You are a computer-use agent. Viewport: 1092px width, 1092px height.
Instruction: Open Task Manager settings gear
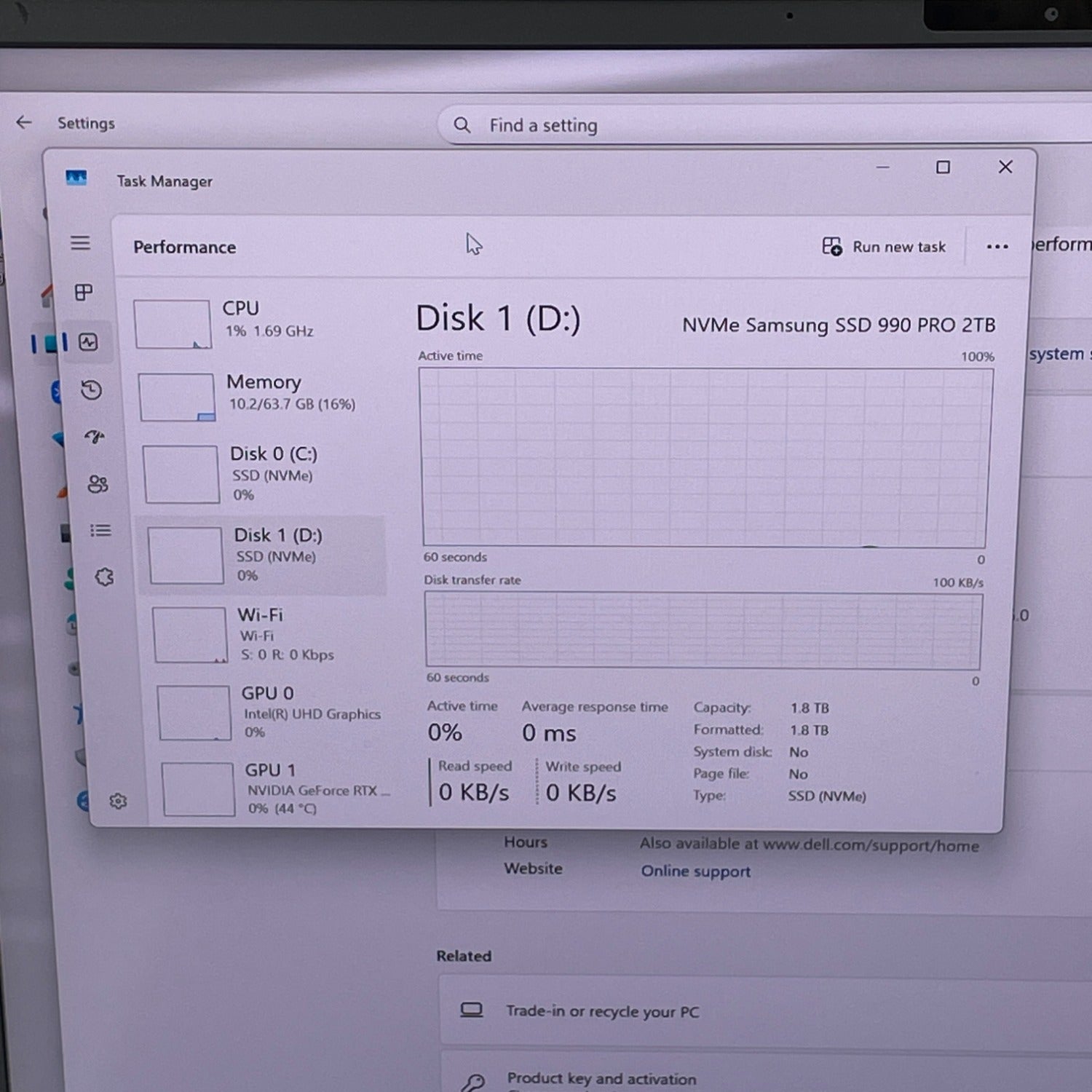(118, 802)
